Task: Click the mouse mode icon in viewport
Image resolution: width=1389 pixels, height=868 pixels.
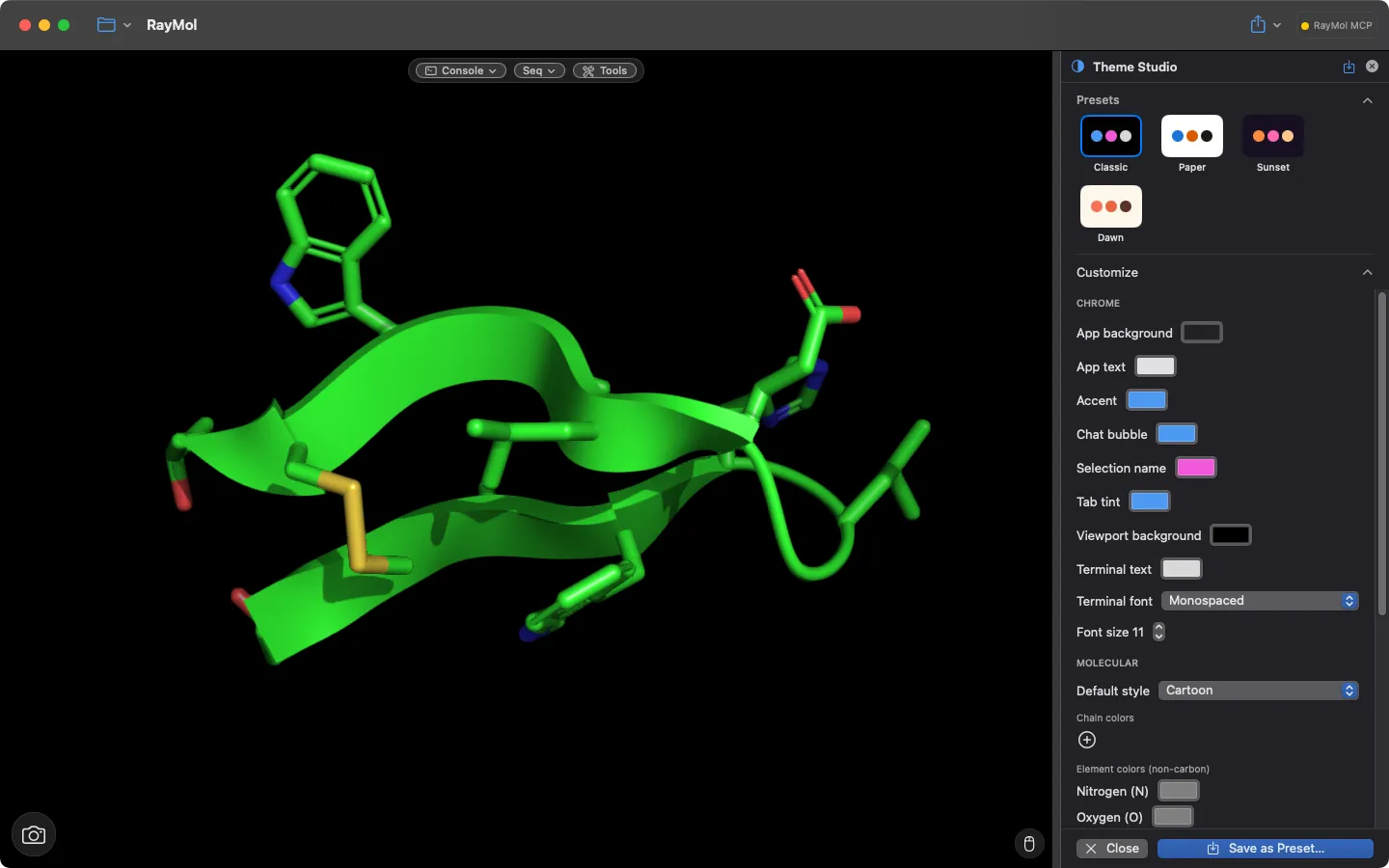Action: click(x=1029, y=844)
